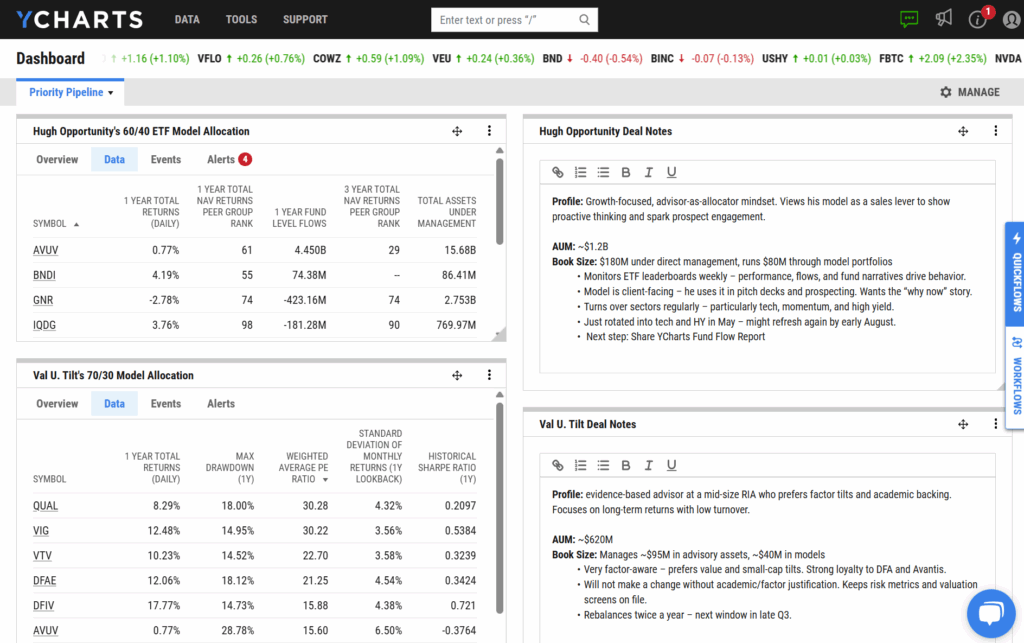
Task: Click the move handle on Hugh's ETF Model panel
Action: [457, 131]
